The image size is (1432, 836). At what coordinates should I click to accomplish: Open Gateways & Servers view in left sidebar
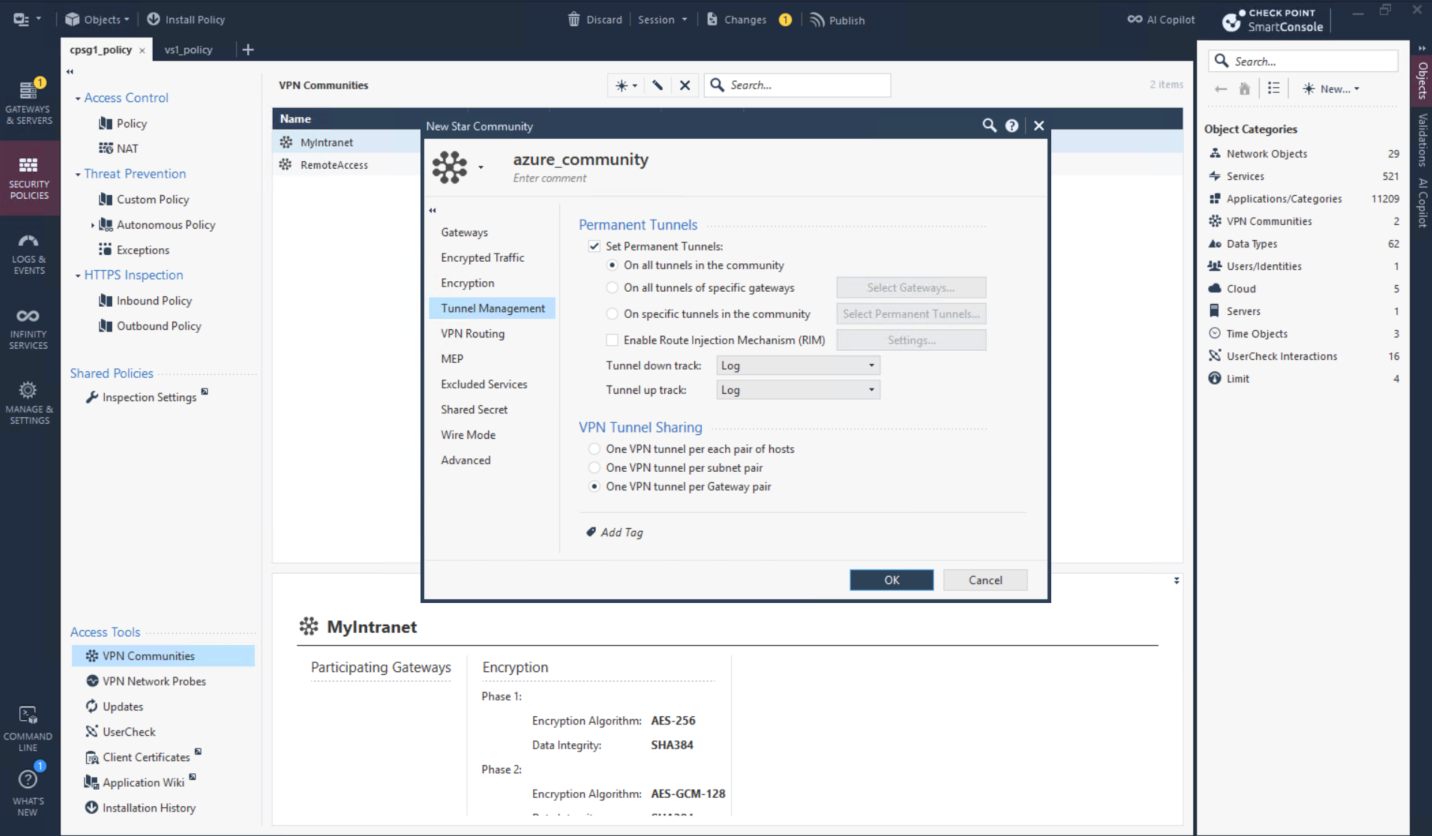click(28, 103)
